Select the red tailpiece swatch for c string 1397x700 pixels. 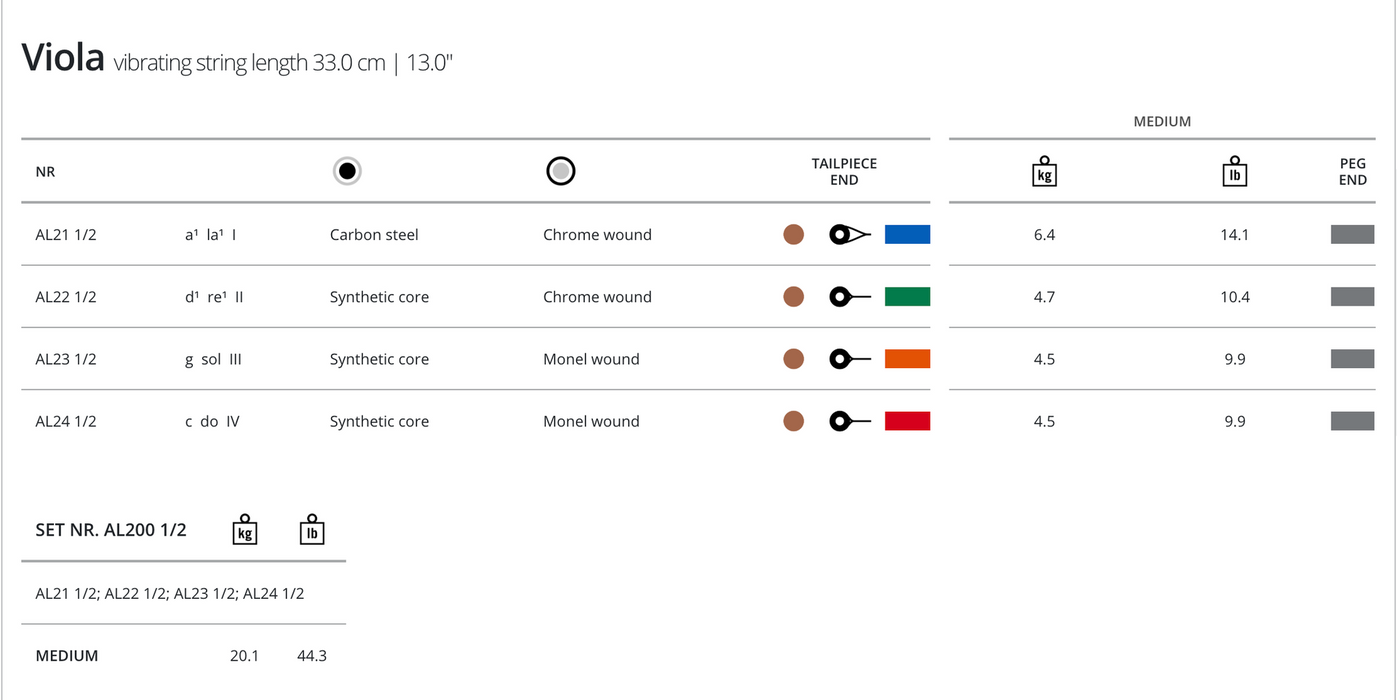coord(907,421)
